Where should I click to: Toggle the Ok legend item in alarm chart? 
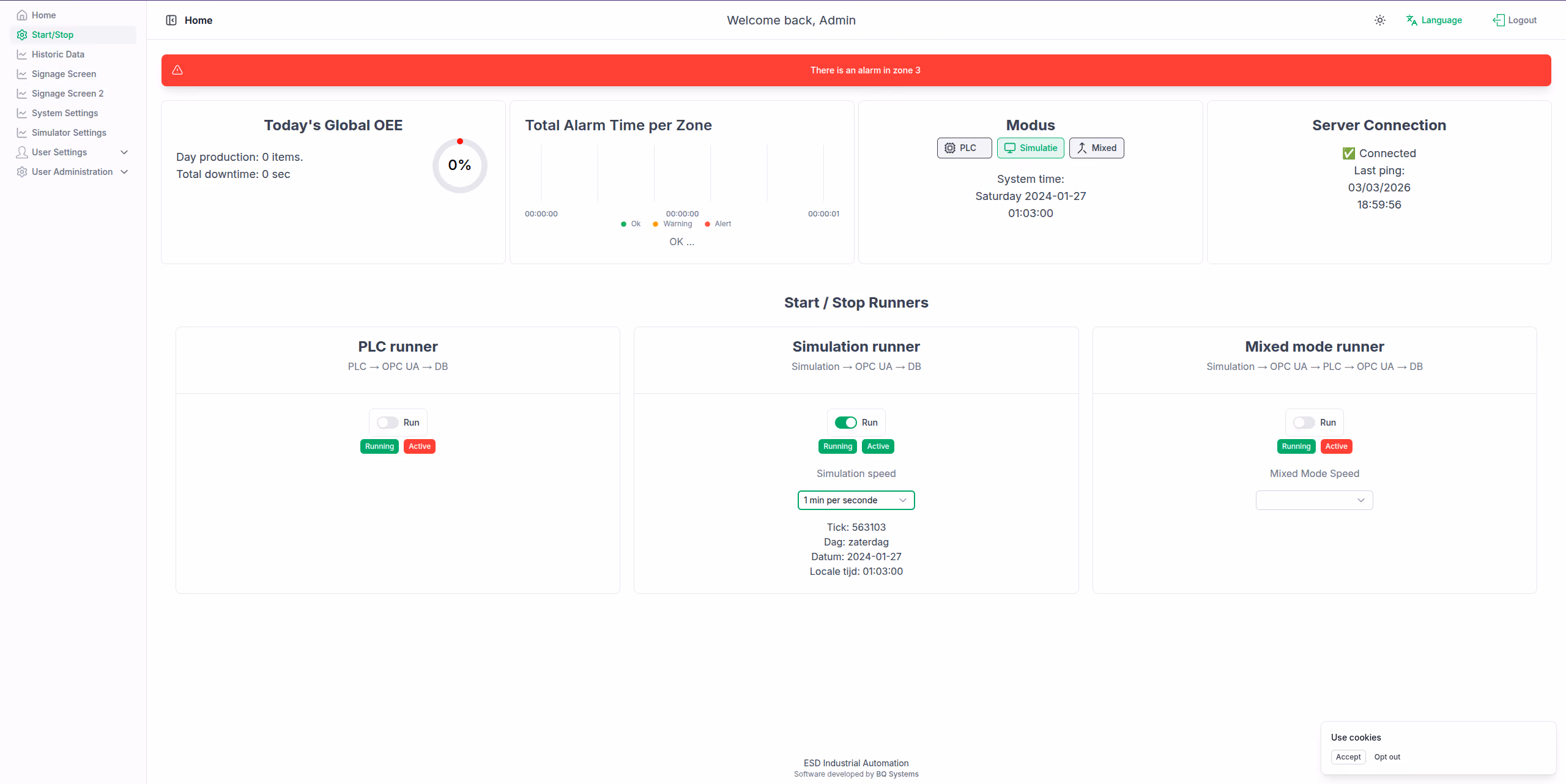coord(631,224)
